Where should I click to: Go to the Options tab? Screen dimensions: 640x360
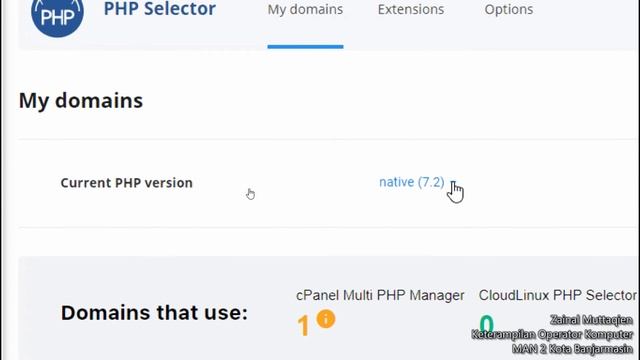509,9
